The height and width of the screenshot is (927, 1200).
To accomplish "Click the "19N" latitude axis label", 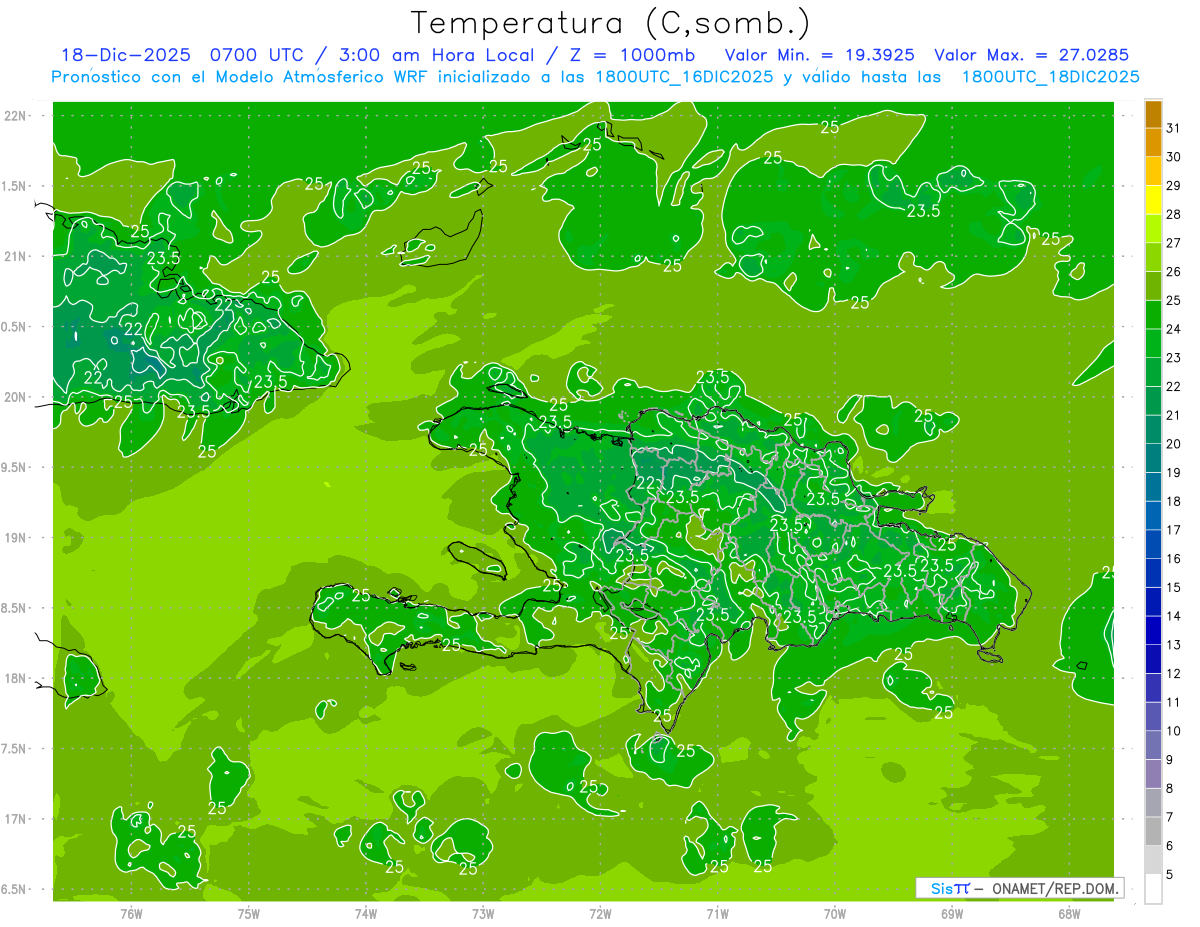I will pos(15,537).
